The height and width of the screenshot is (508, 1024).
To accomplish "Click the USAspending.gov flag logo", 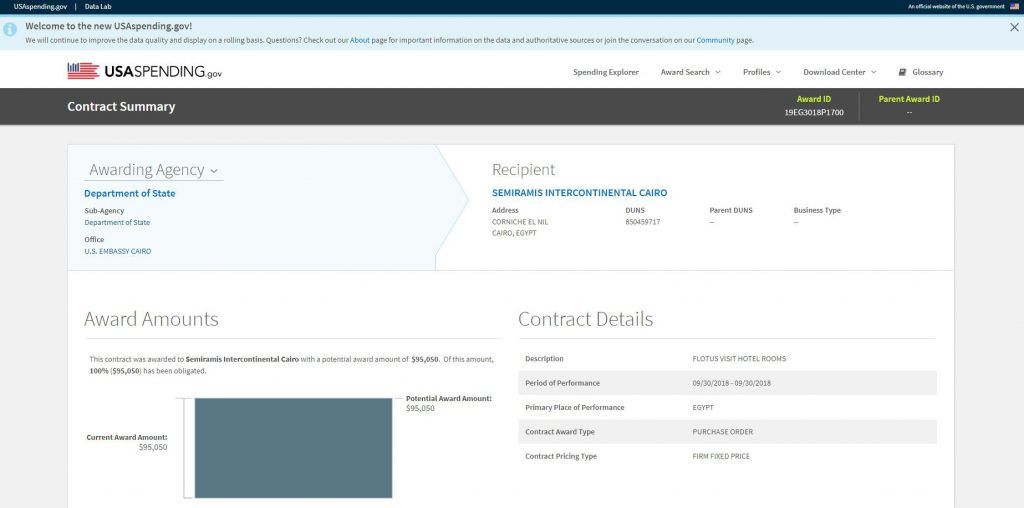I will click(x=82, y=71).
